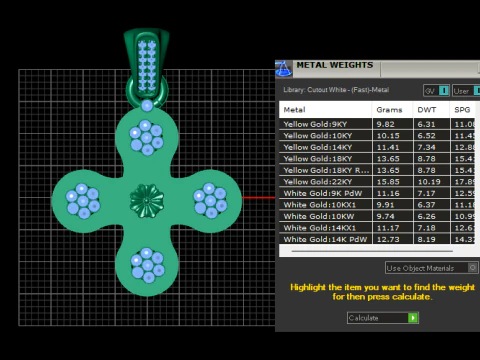This screenshot has width=480, height=360.
Task: Click the 9.91 grams value
Action: tap(386, 205)
